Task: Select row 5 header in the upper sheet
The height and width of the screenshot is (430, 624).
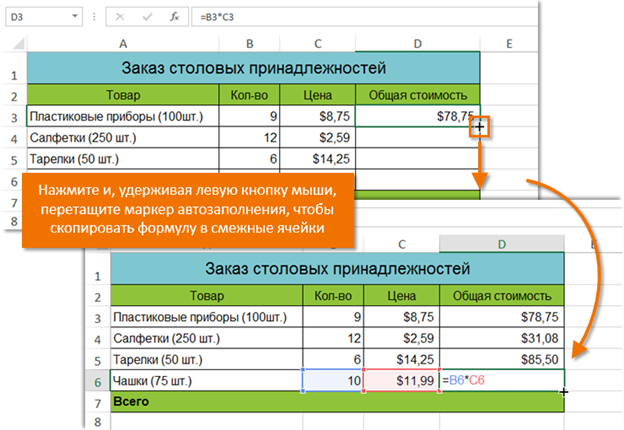Action: pos(14,160)
